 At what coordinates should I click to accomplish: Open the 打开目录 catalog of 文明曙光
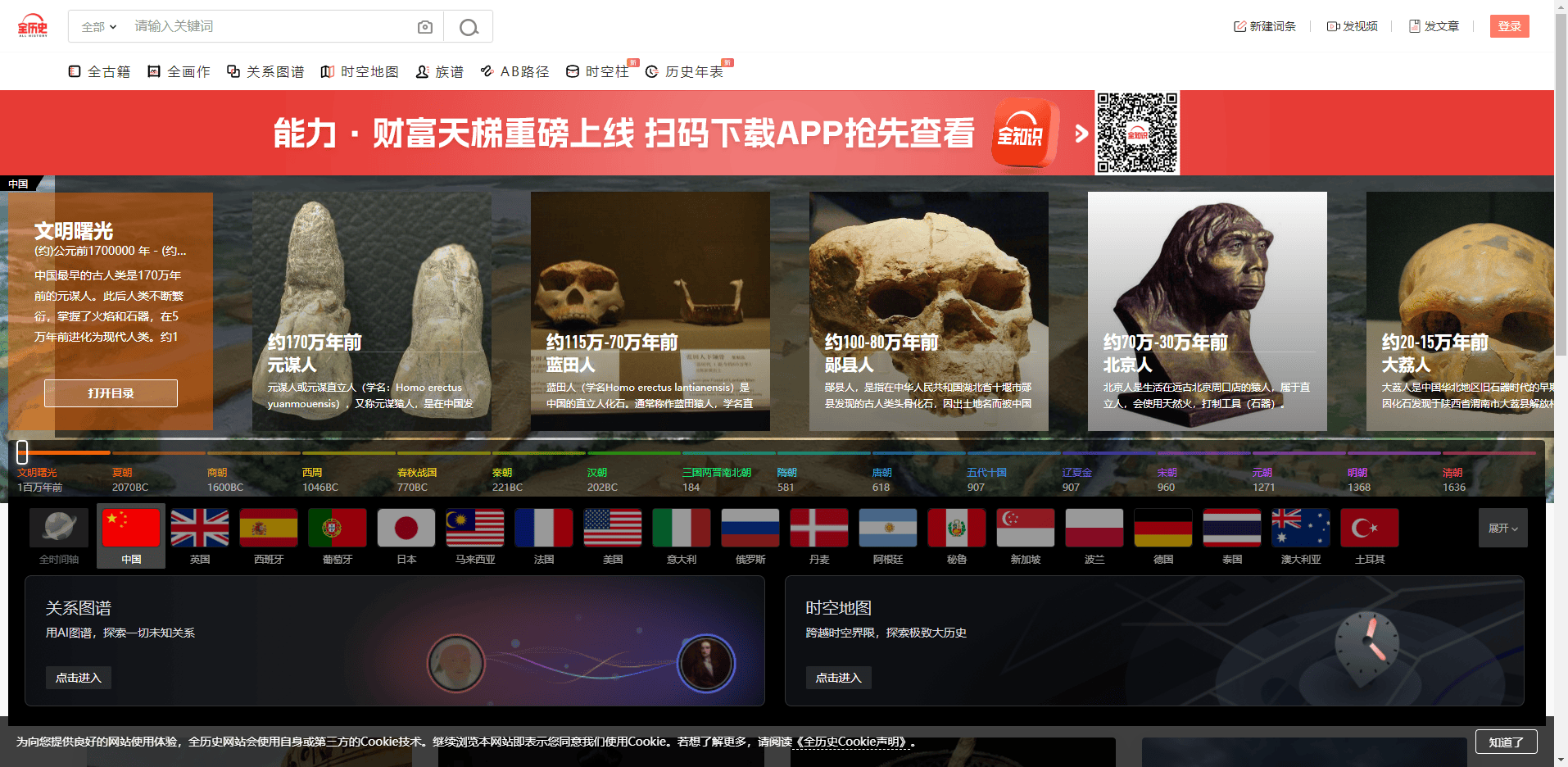[x=111, y=393]
